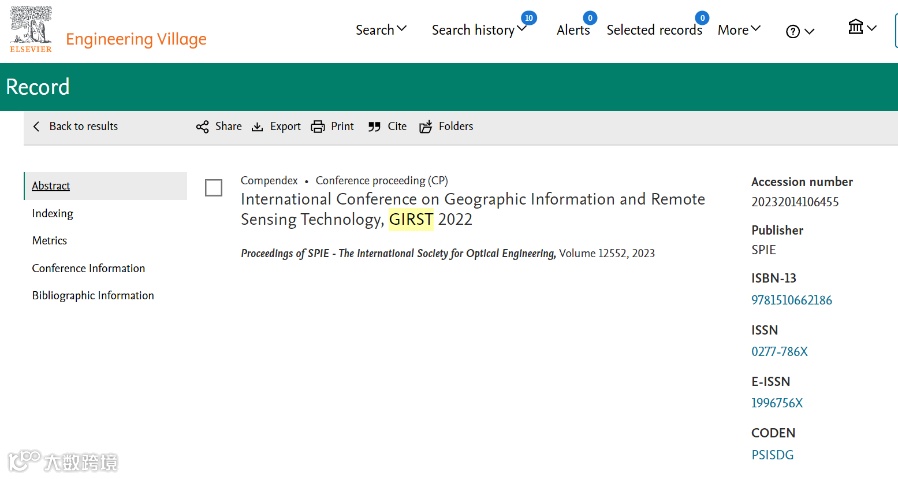This screenshot has width=898, height=479.
Task: Open the Engineering Village home link
Action: 136,39
